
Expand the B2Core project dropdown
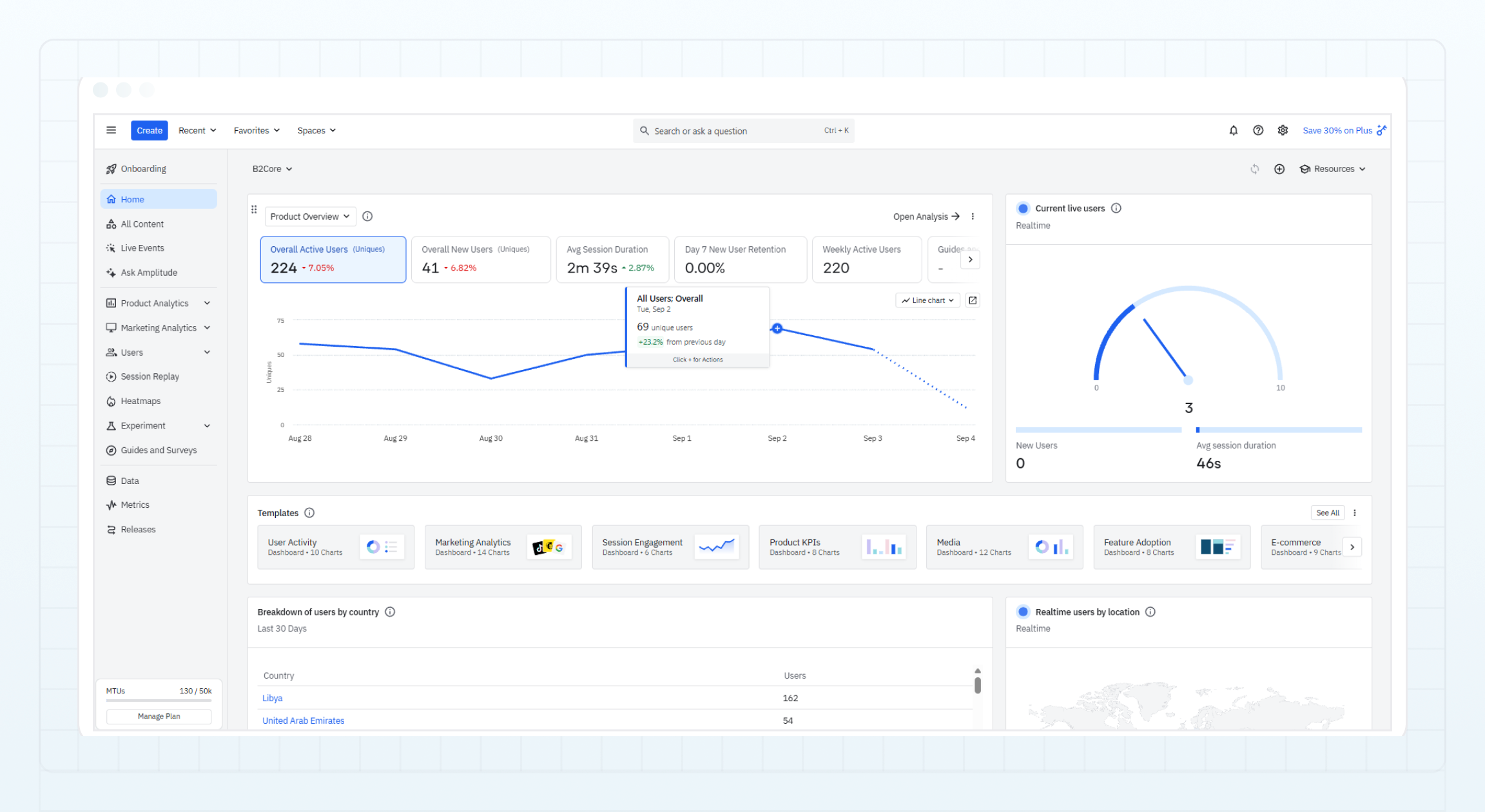[272, 169]
